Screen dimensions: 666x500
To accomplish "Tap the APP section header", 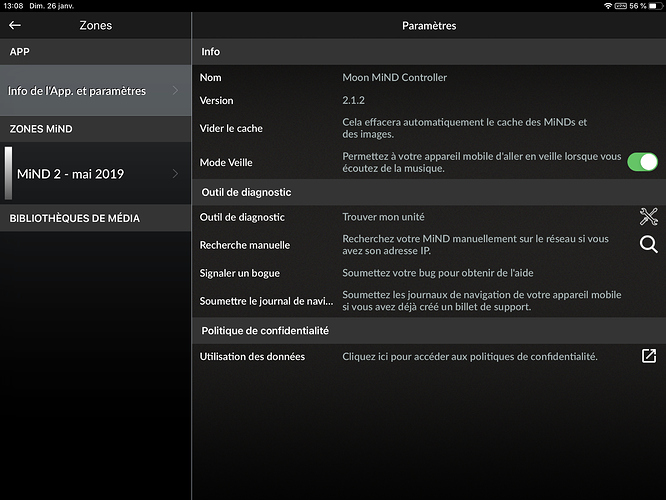I will click(96, 51).
